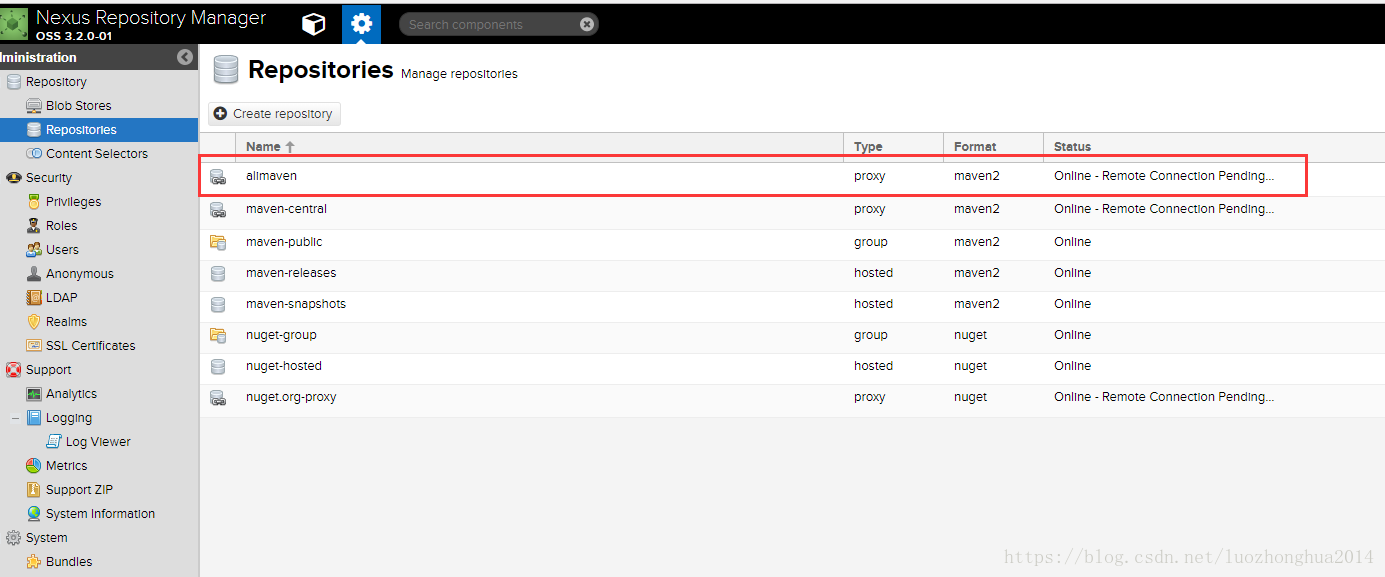Open Support section in sidebar
Image resolution: width=1385 pixels, height=577 pixels.
pyautogui.click(x=48, y=369)
